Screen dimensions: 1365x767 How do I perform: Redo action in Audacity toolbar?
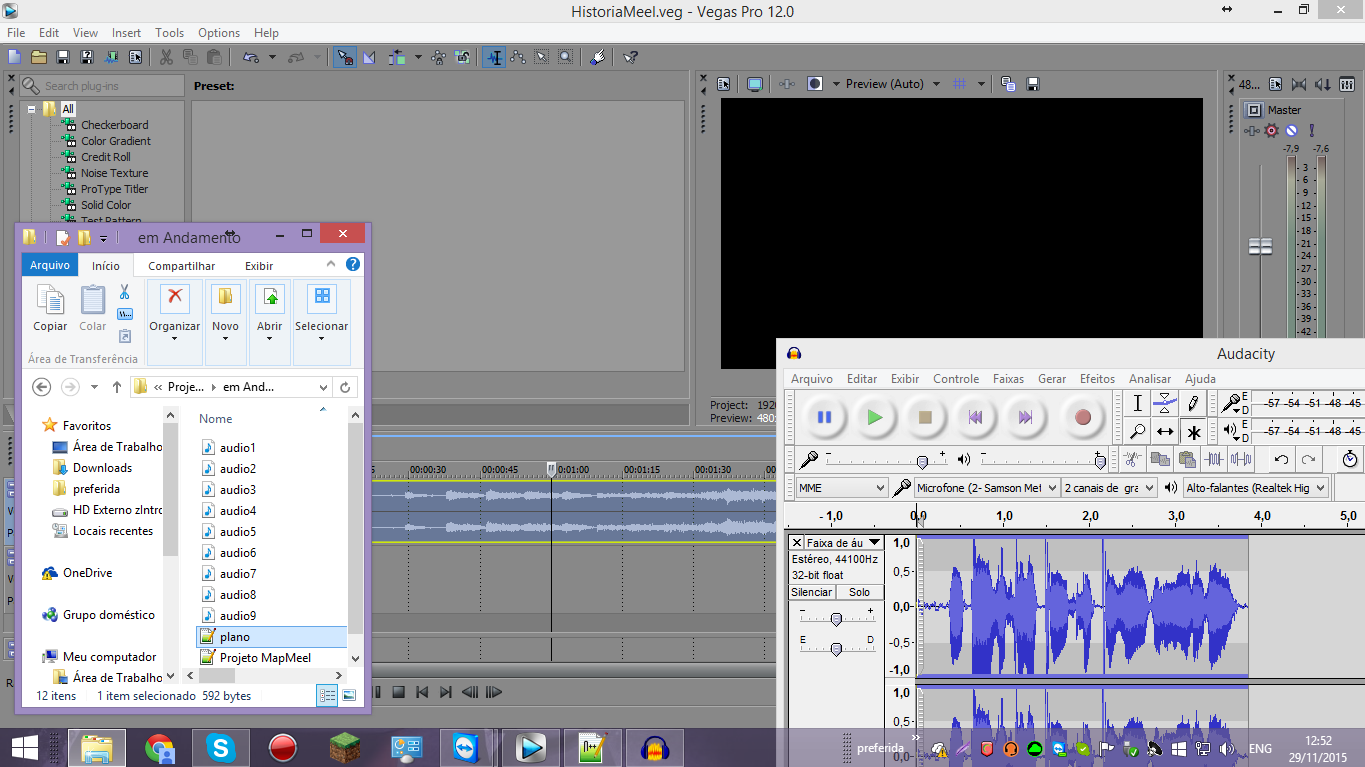1308,459
